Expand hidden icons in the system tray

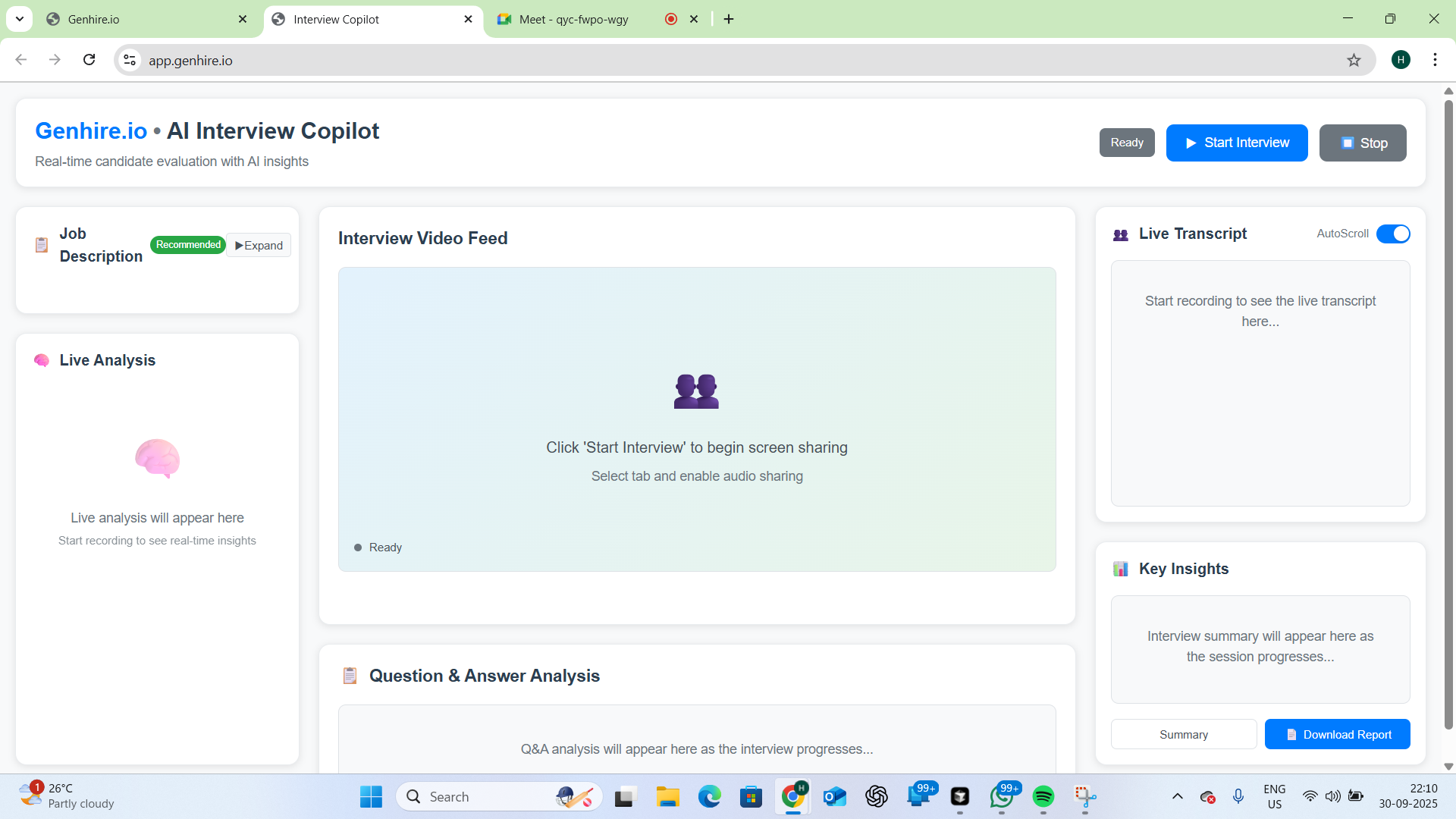1177,796
